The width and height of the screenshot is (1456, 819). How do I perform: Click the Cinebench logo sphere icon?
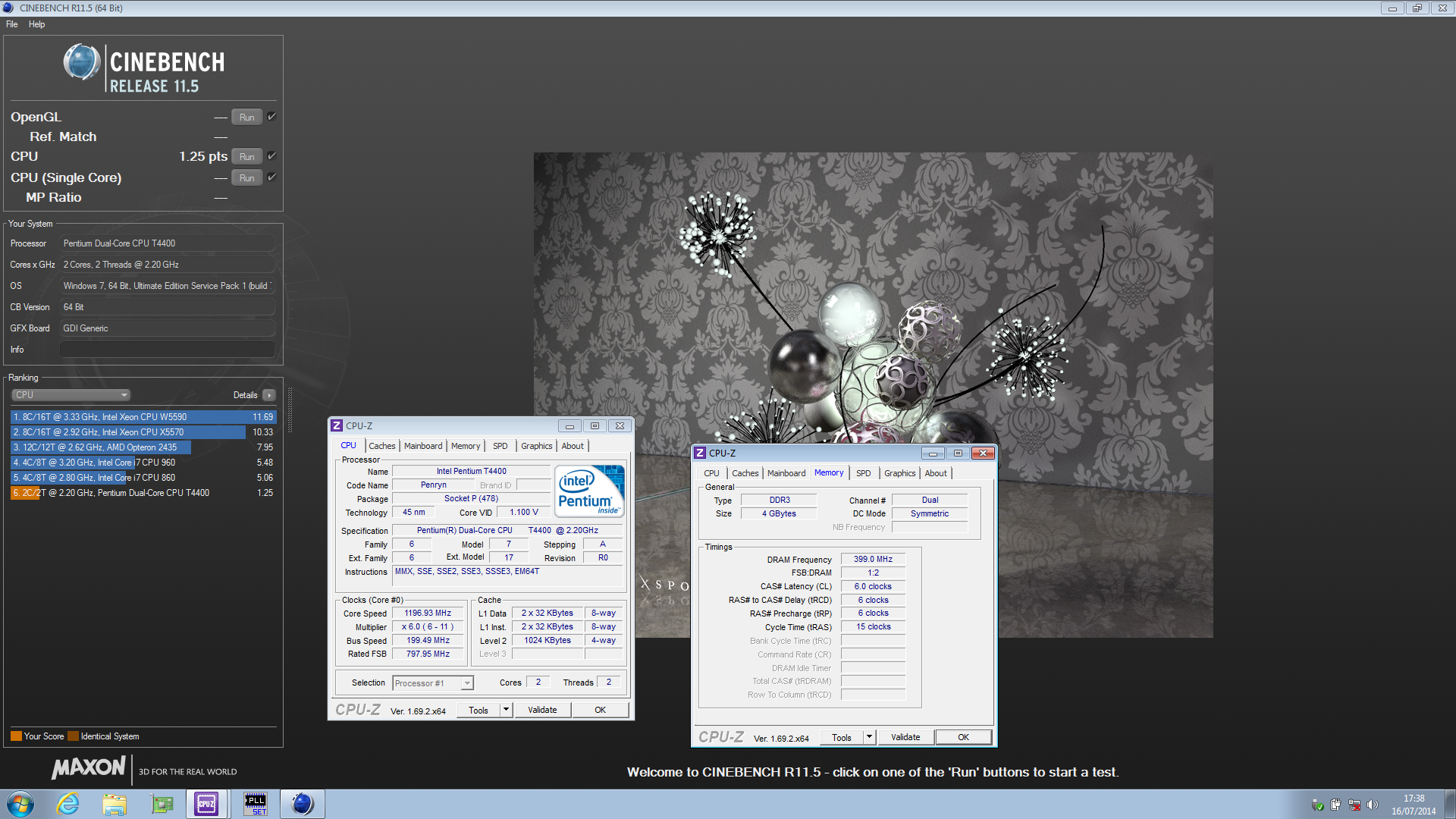pyautogui.click(x=81, y=62)
